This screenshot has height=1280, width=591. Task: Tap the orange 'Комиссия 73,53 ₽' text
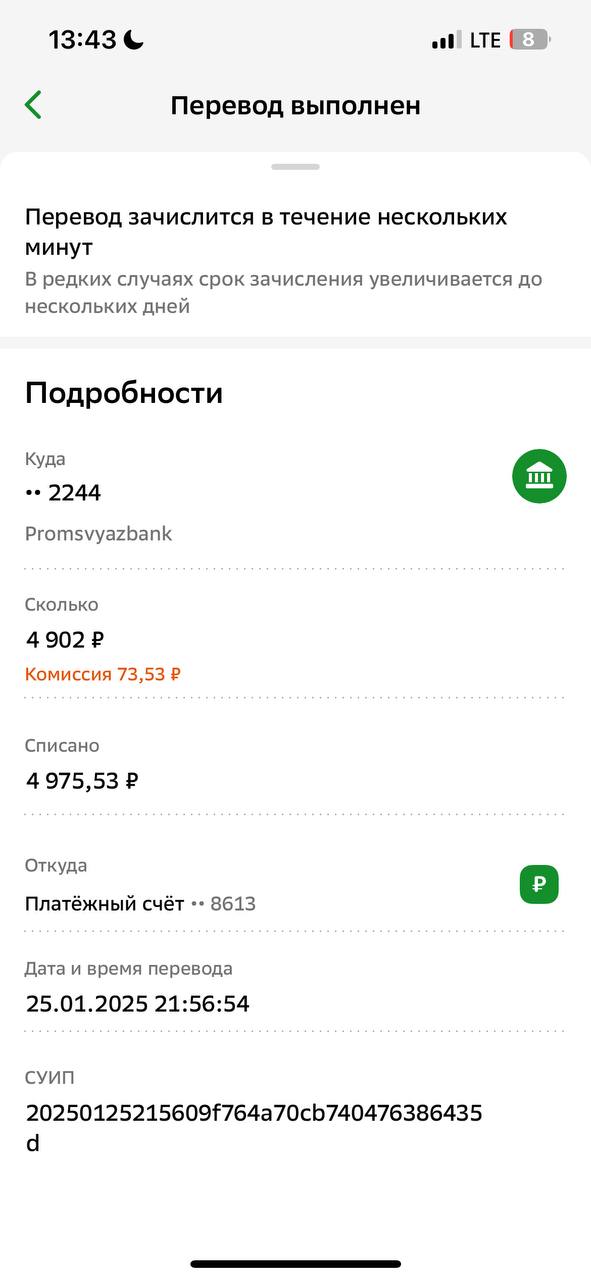tap(103, 674)
